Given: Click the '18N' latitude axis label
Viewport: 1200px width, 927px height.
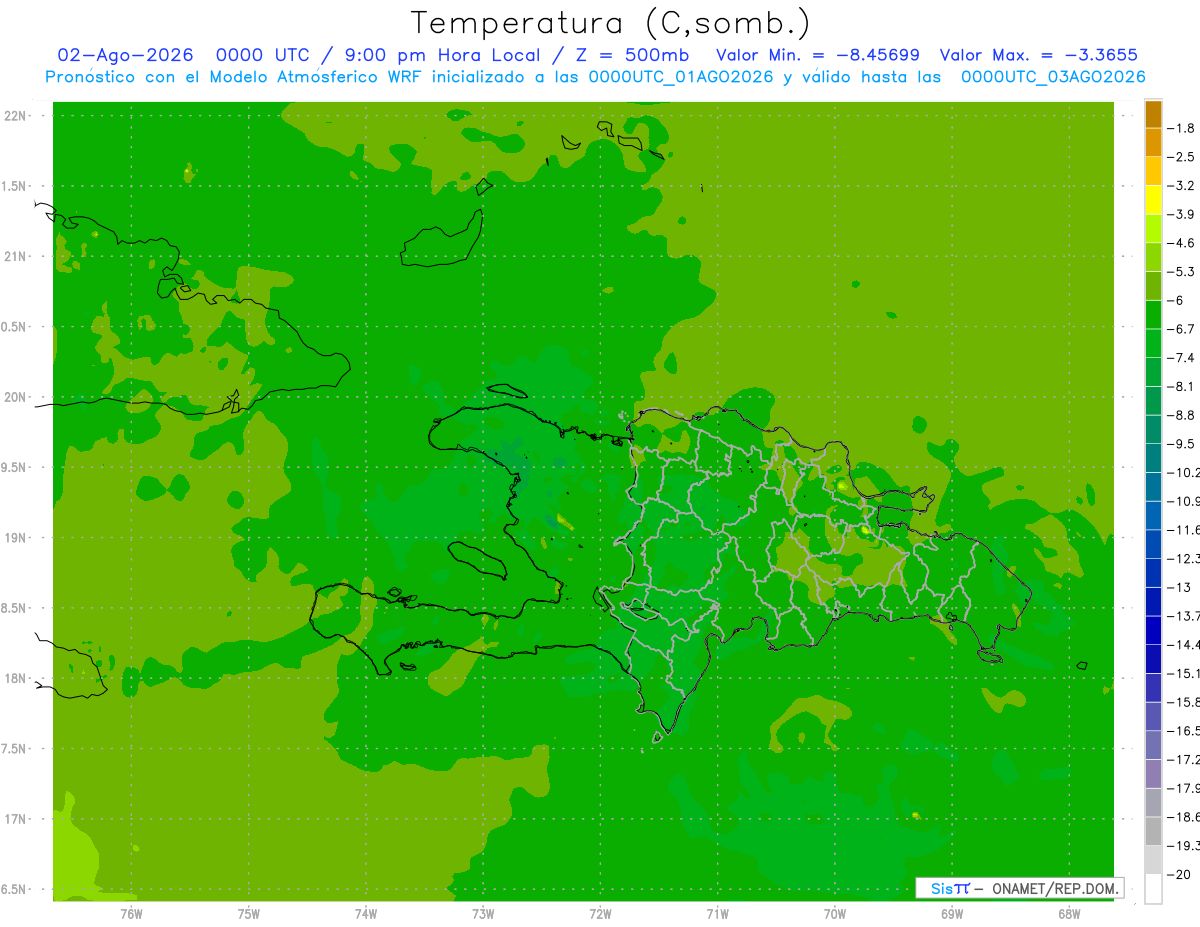Looking at the screenshot, I should [14, 678].
